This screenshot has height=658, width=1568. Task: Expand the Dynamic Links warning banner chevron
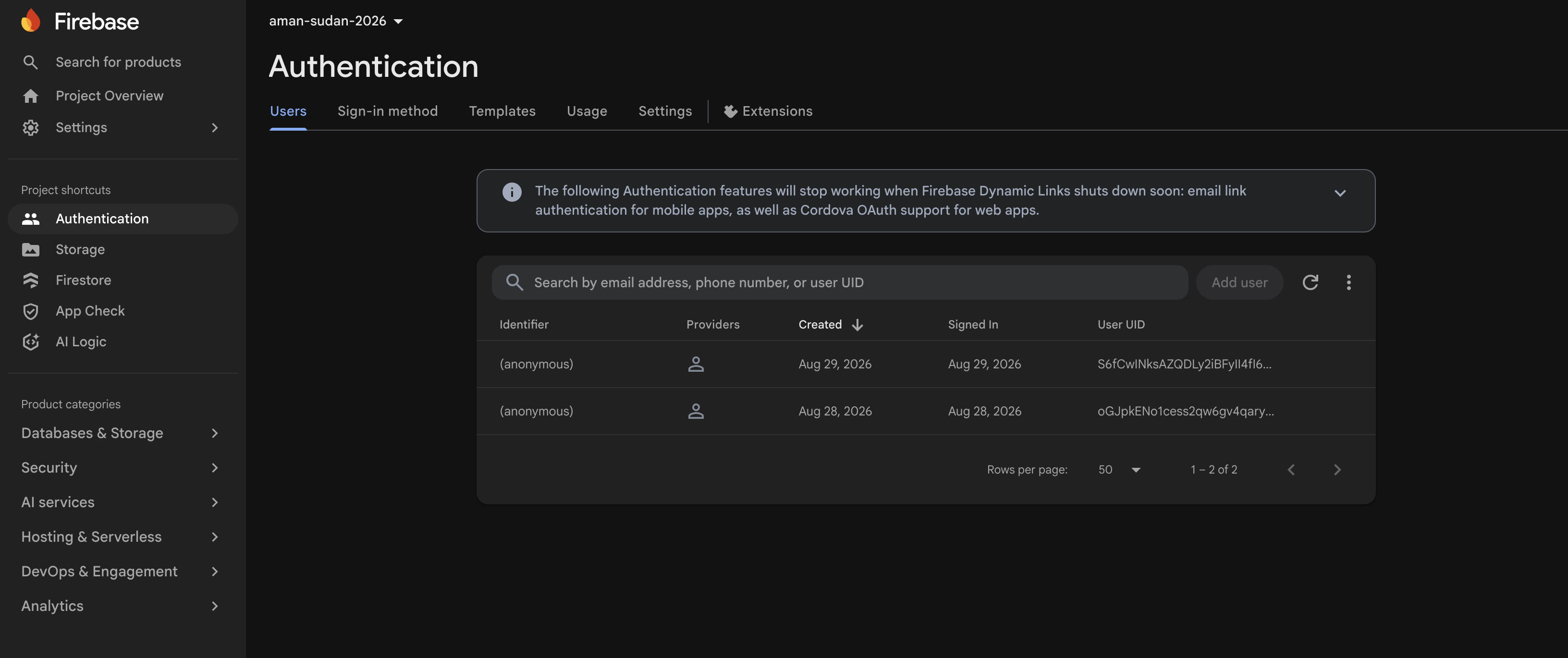pyautogui.click(x=1340, y=193)
